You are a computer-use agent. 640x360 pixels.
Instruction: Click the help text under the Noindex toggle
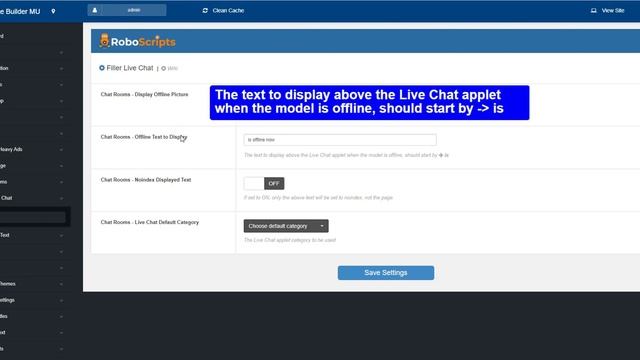318,198
